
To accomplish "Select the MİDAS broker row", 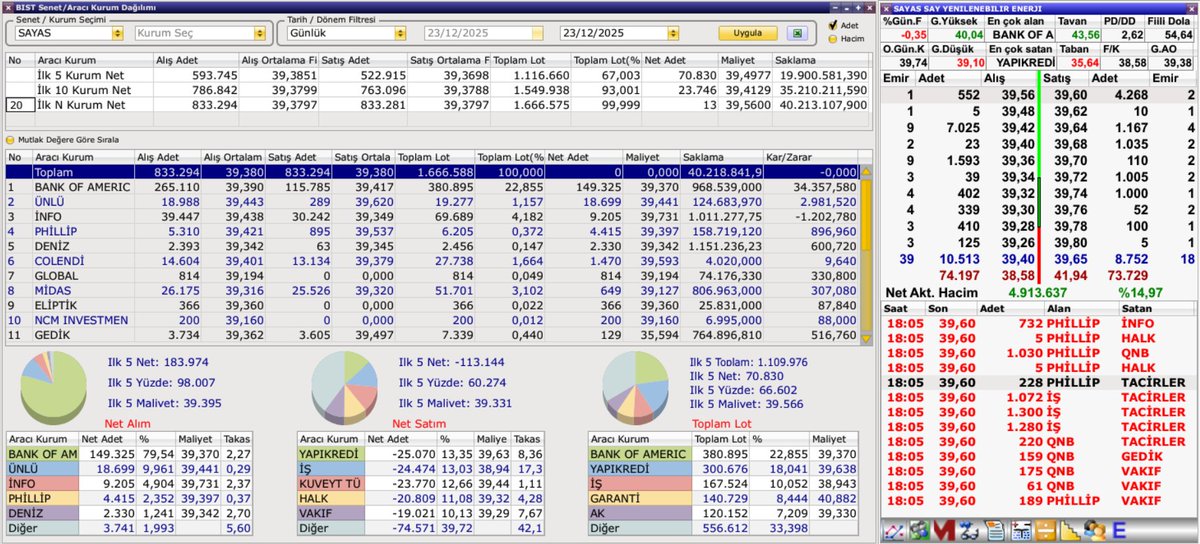I will click(x=433, y=290).
